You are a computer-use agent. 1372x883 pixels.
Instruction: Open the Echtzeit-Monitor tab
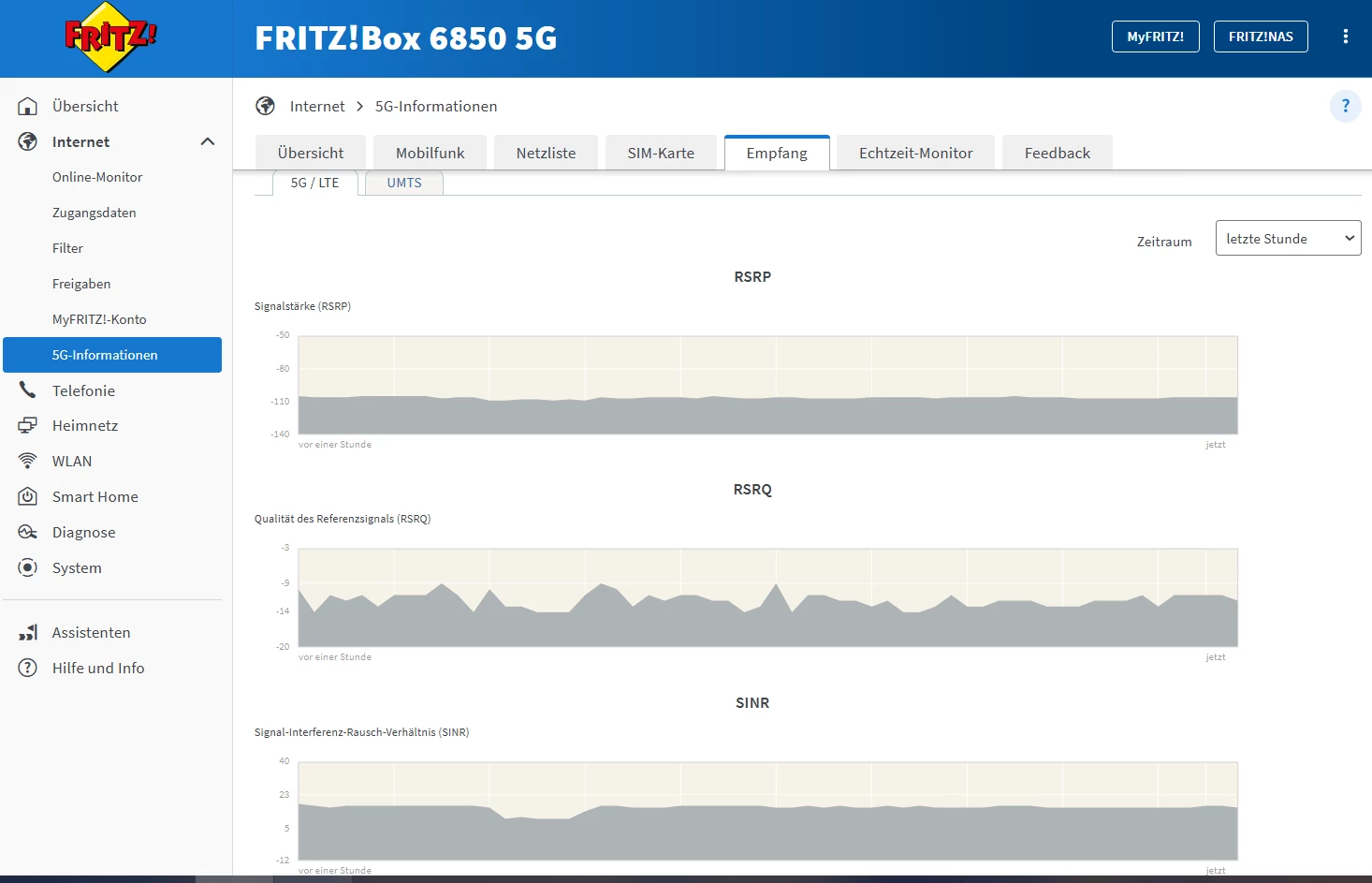pyautogui.click(x=916, y=153)
